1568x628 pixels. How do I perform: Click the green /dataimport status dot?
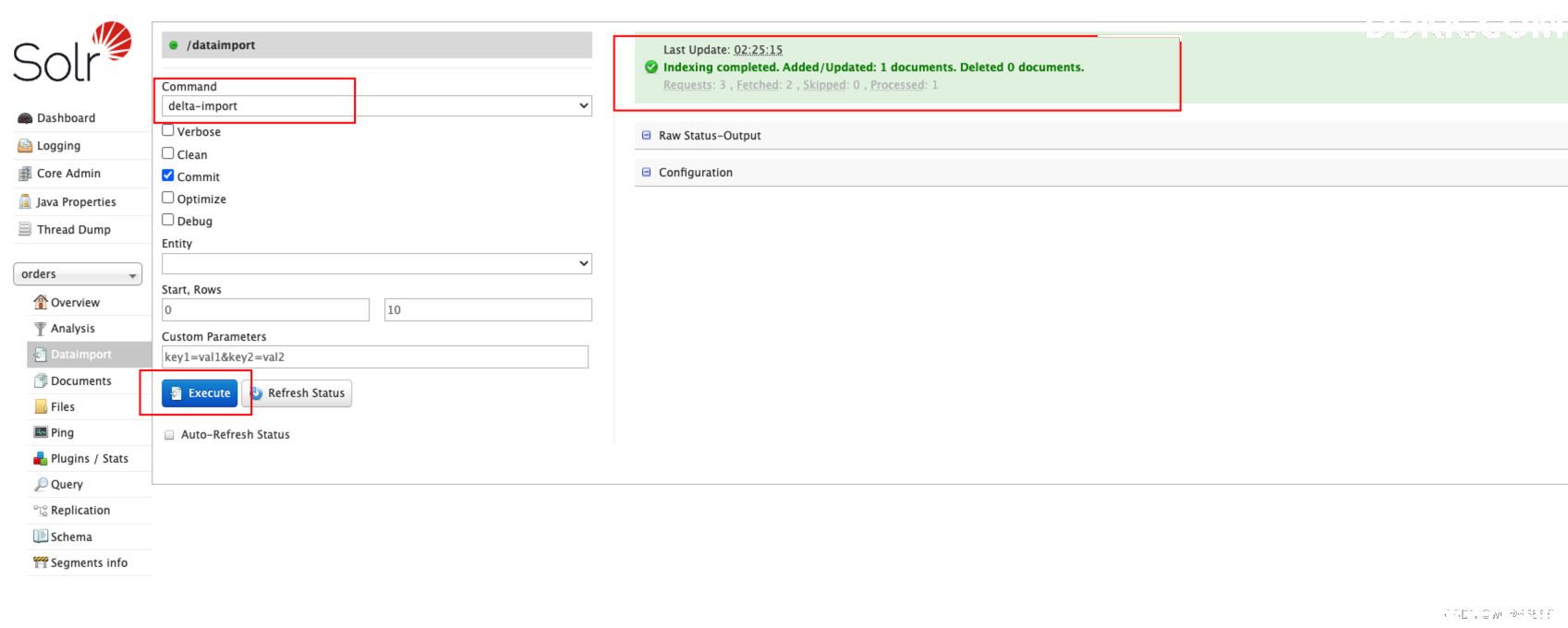173,44
